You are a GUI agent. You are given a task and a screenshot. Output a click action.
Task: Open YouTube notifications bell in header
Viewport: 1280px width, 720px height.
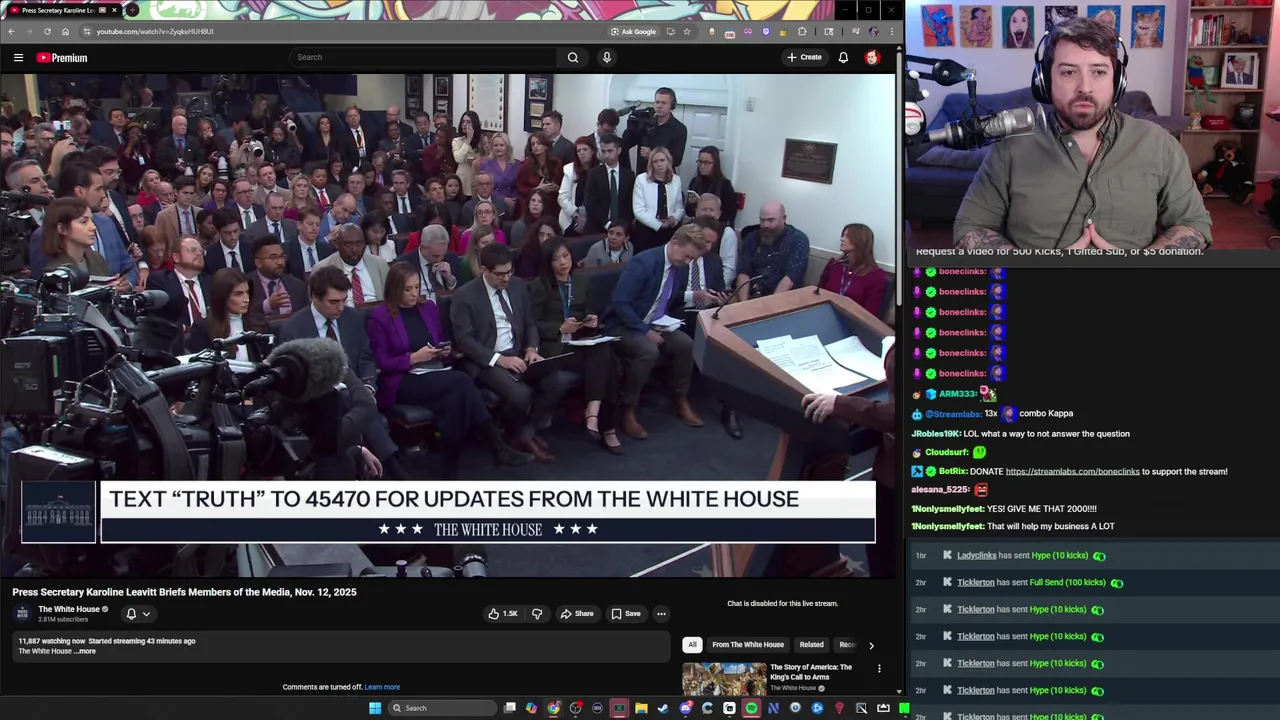click(843, 57)
